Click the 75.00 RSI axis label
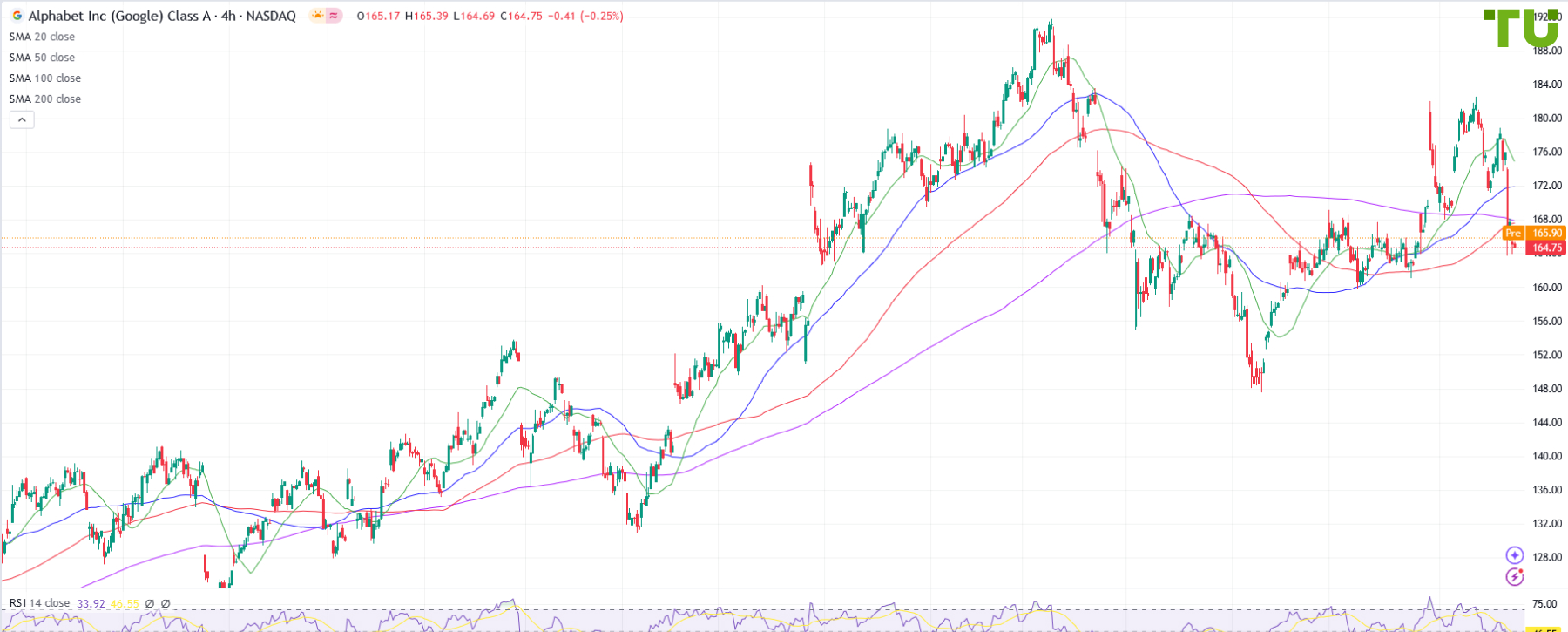This screenshot has height=632, width=1568. pyautogui.click(x=1544, y=604)
